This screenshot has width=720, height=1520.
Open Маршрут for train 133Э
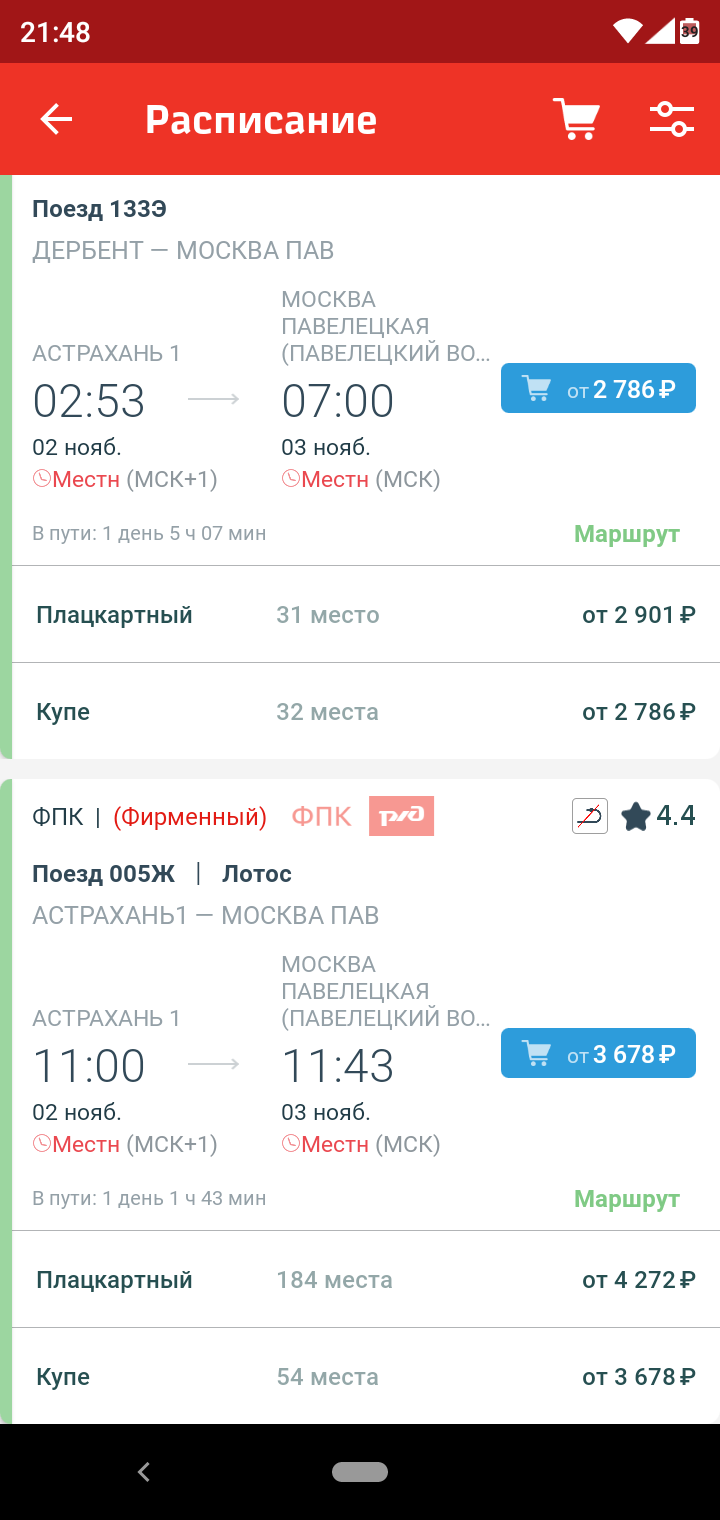click(x=627, y=533)
